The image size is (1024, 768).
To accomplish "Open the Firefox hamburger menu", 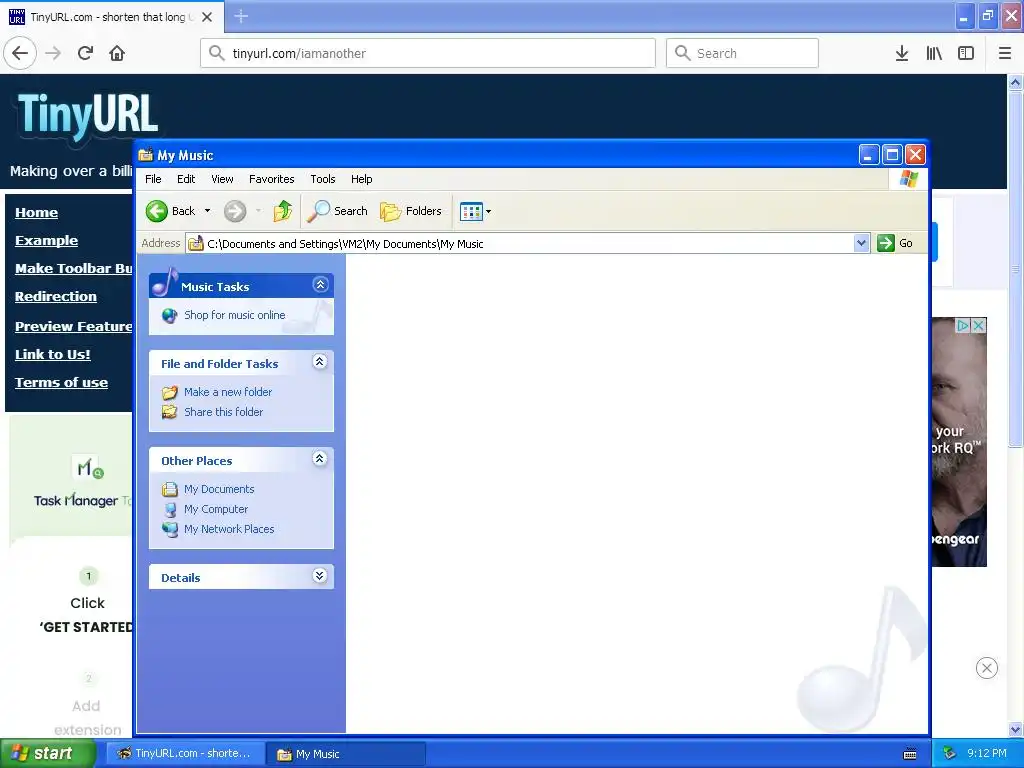I will click(x=1005, y=53).
